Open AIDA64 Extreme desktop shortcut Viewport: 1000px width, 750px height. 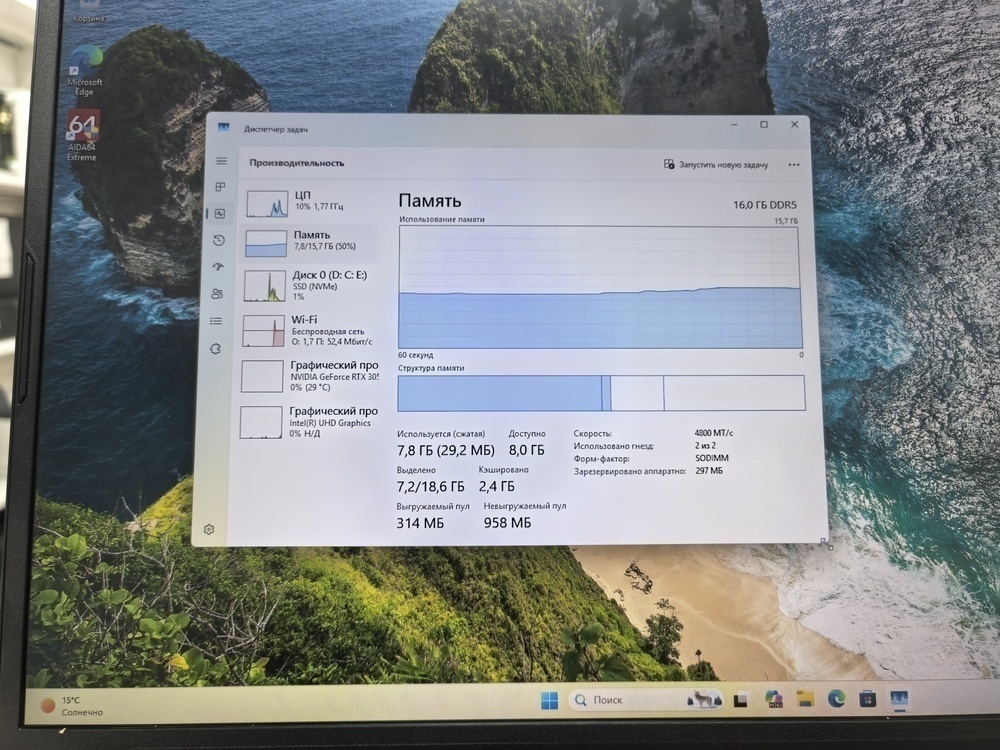[82, 136]
